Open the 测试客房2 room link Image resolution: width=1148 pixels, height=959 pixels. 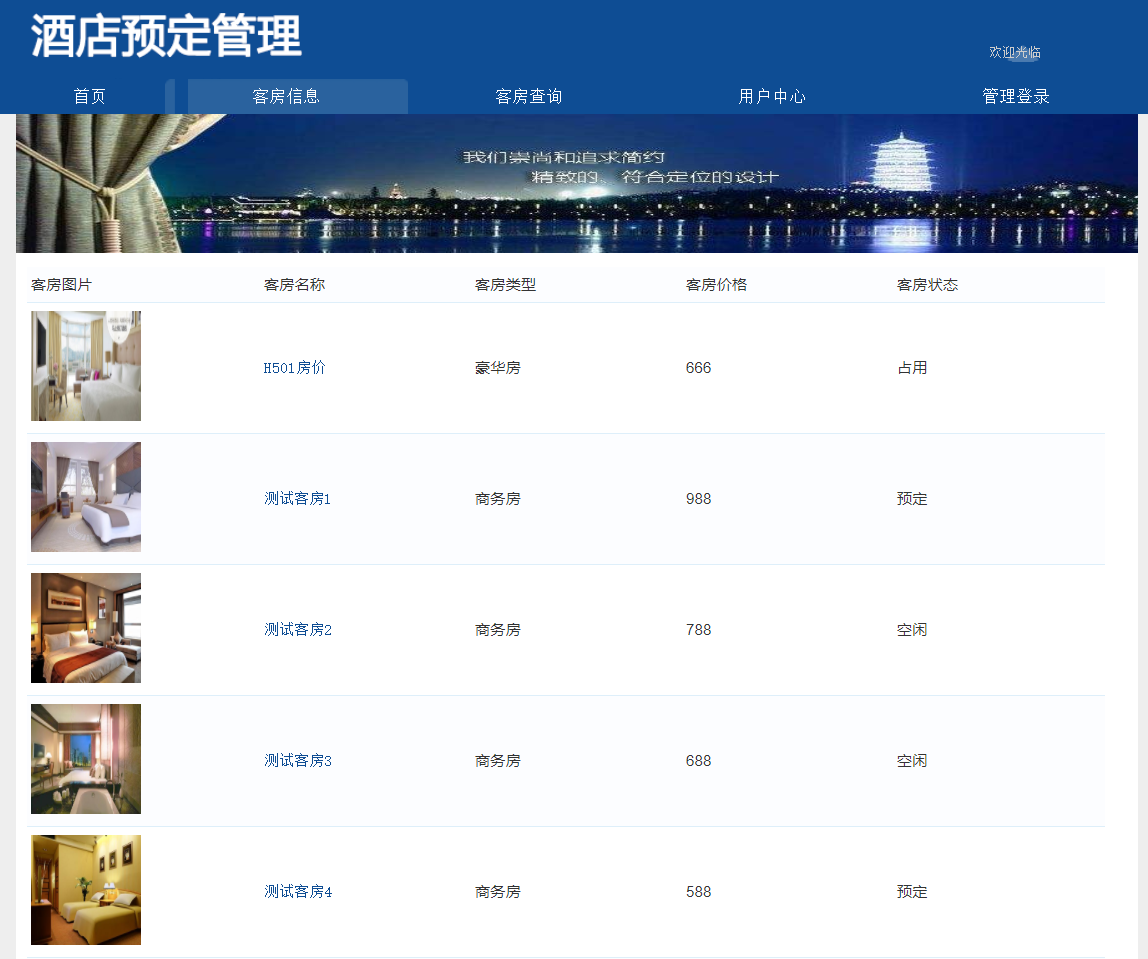pyautogui.click(x=297, y=630)
